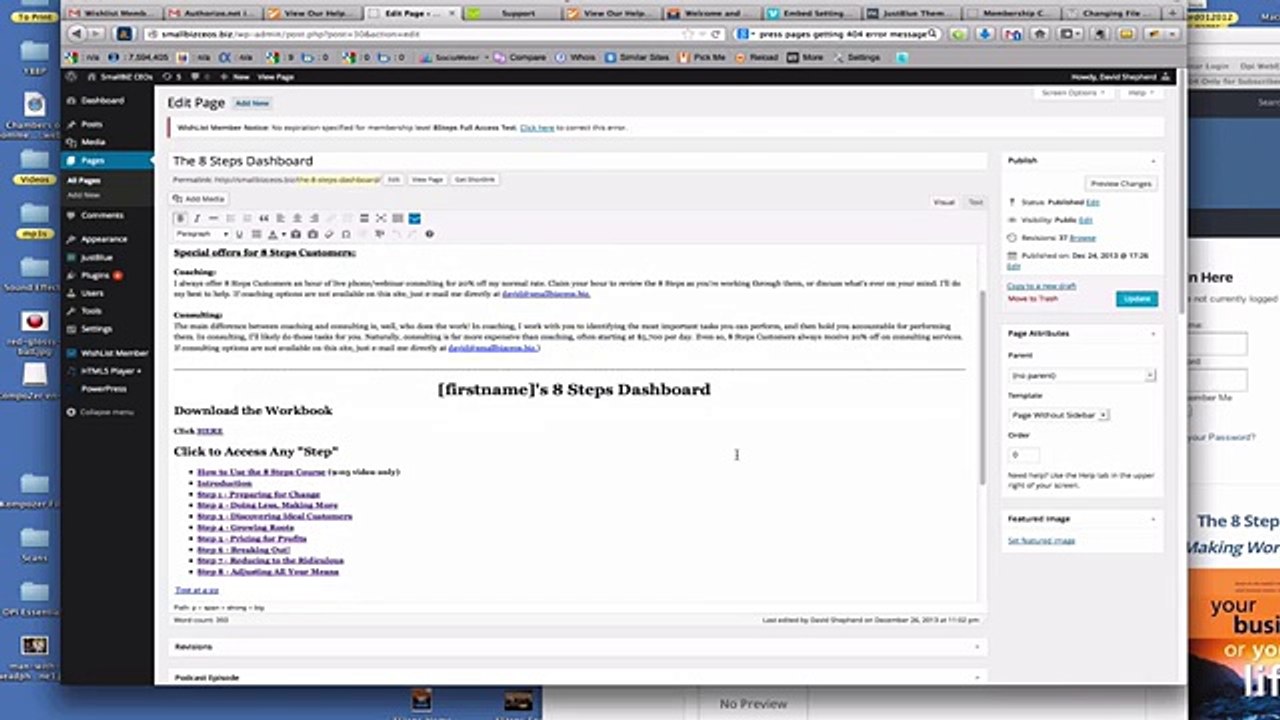Open Plugins in the WordPress sidebar

tap(95, 275)
